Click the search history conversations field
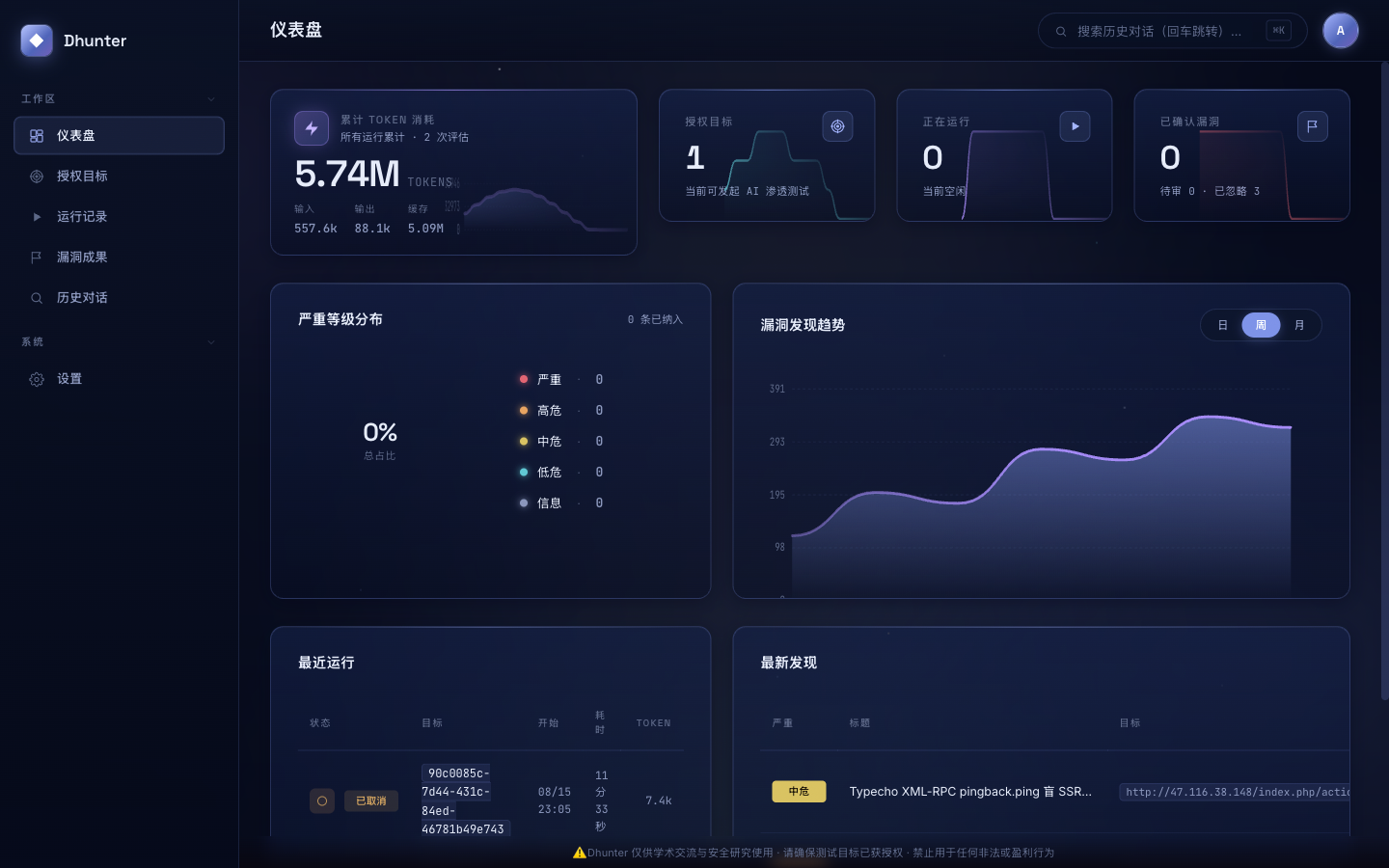The width and height of the screenshot is (1389, 868). click(x=1172, y=31)
